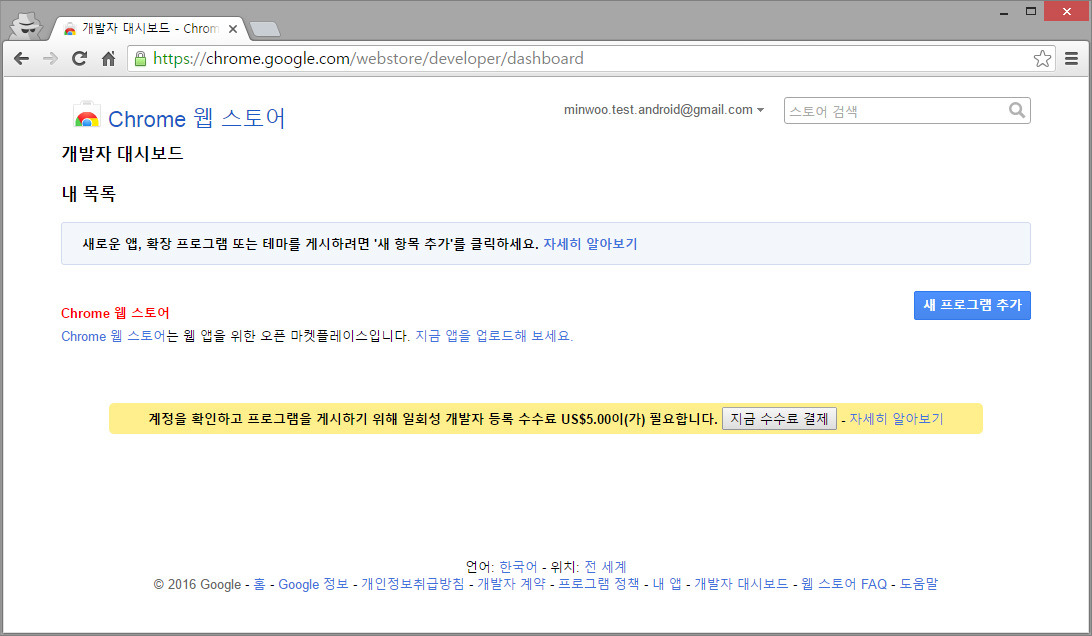Click the 지금 수수료 결제 button
1092x636 pixels.
point(779,419)
